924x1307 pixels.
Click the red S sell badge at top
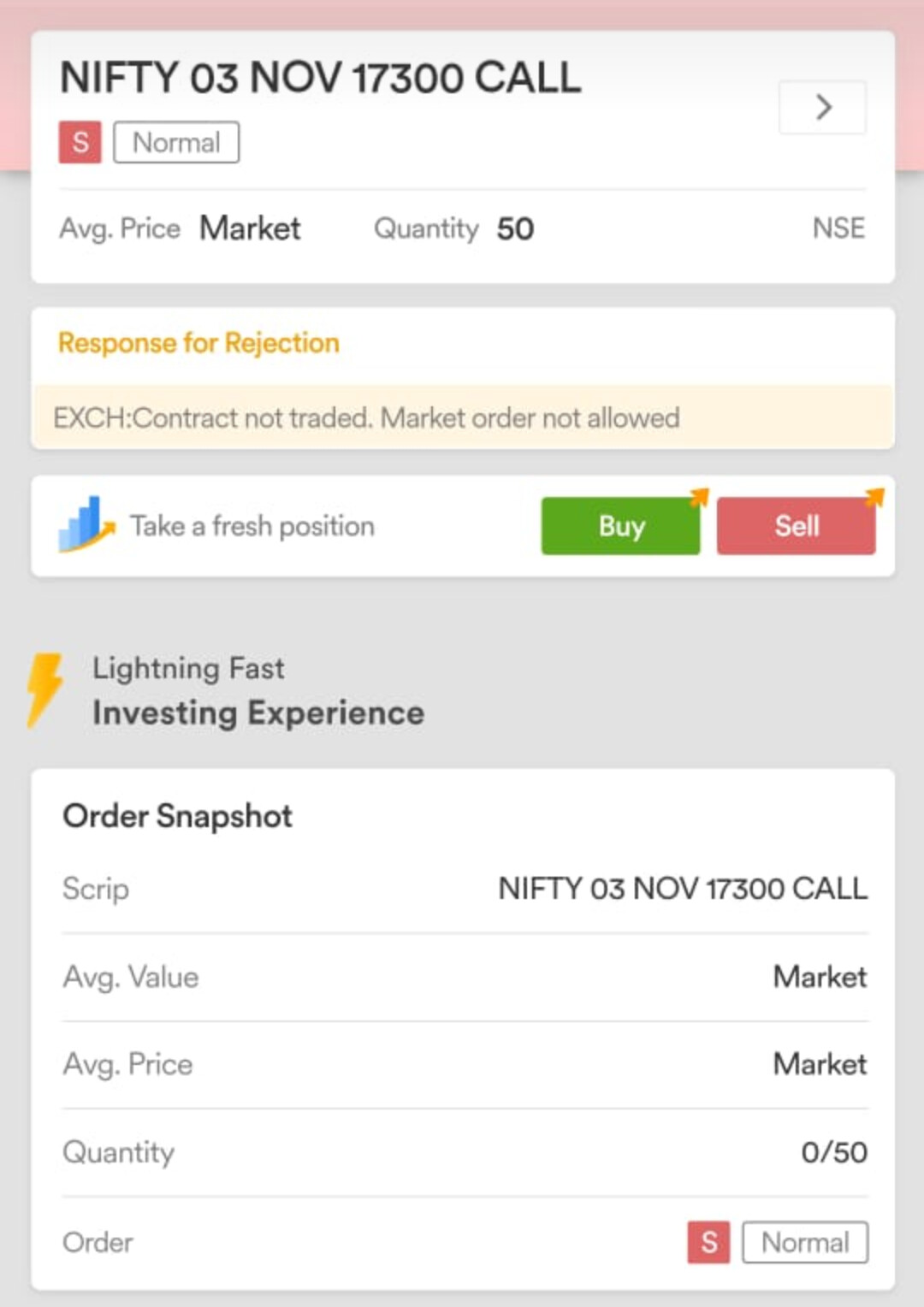point(80,142)
